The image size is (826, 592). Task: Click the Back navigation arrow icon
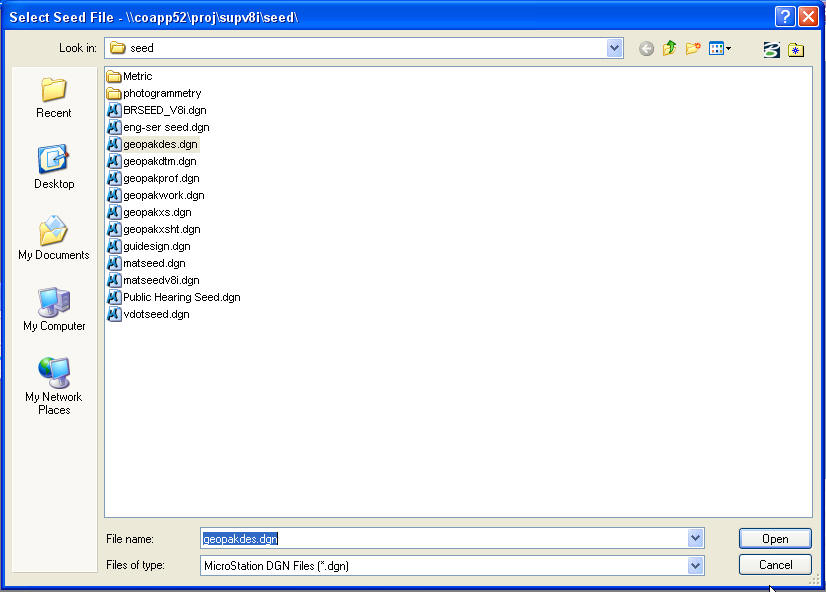(646, 49)
